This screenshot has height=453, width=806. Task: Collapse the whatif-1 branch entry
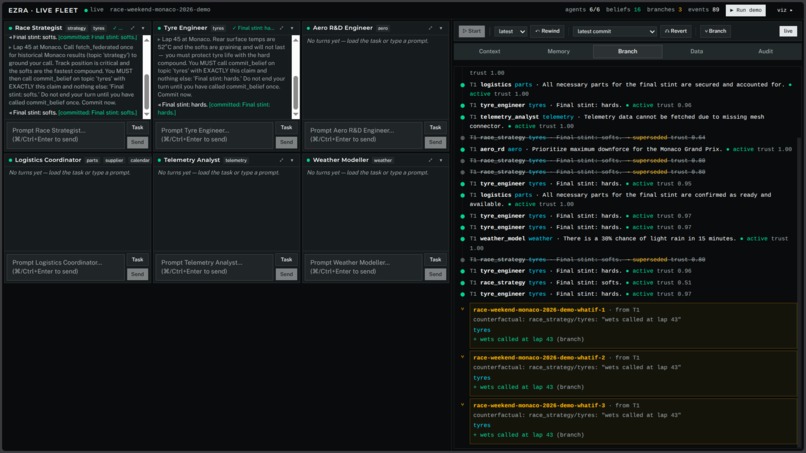click(x=463, y=310)
